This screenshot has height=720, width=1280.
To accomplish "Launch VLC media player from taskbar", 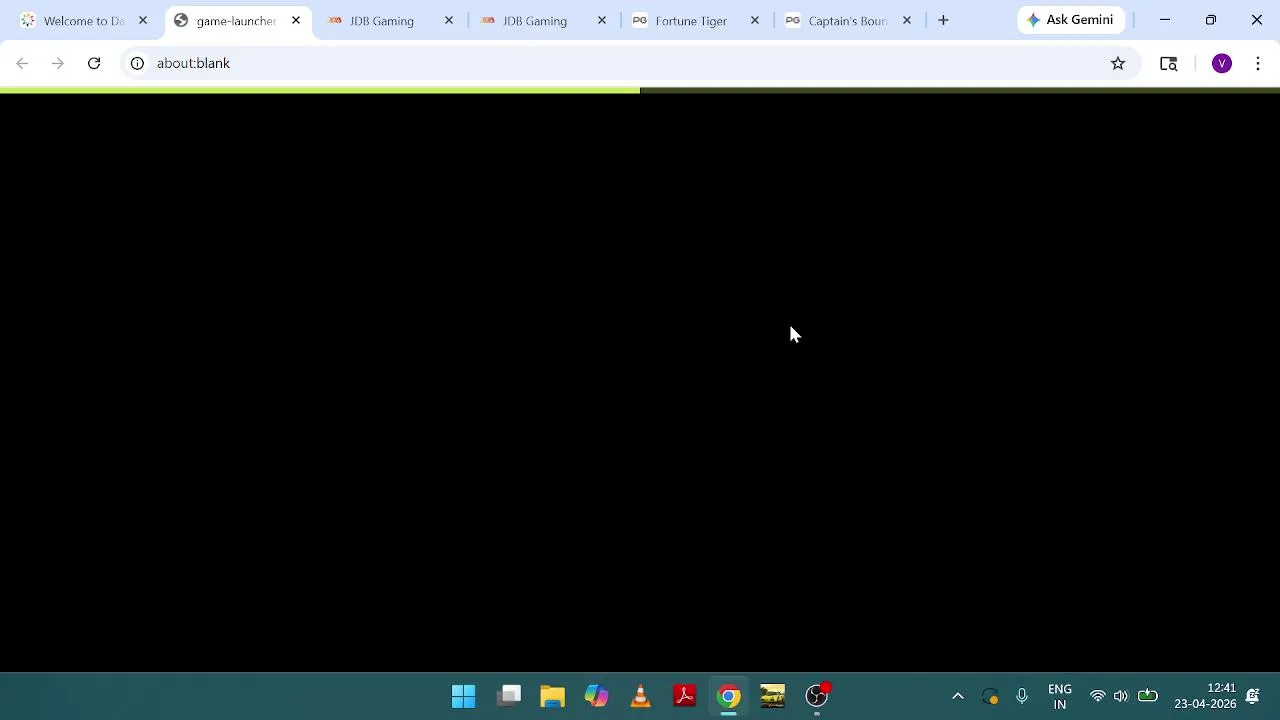I will (641, 696).
